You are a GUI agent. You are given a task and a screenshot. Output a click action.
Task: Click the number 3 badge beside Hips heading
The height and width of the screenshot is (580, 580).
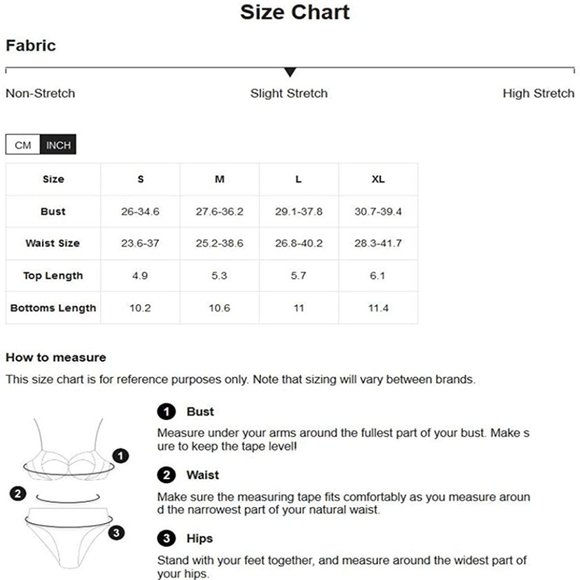(166, 538)
